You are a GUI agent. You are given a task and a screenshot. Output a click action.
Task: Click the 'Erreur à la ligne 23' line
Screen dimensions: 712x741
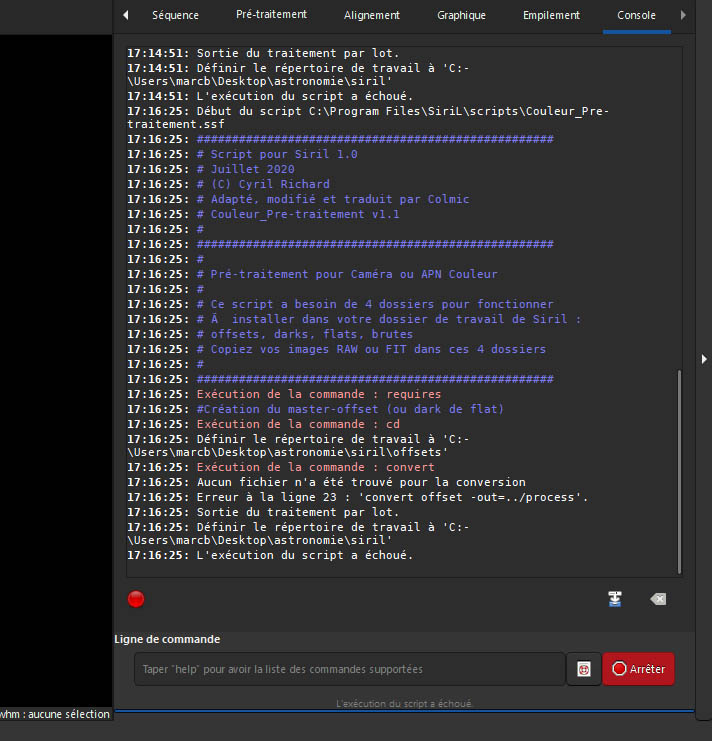(358, 497)
